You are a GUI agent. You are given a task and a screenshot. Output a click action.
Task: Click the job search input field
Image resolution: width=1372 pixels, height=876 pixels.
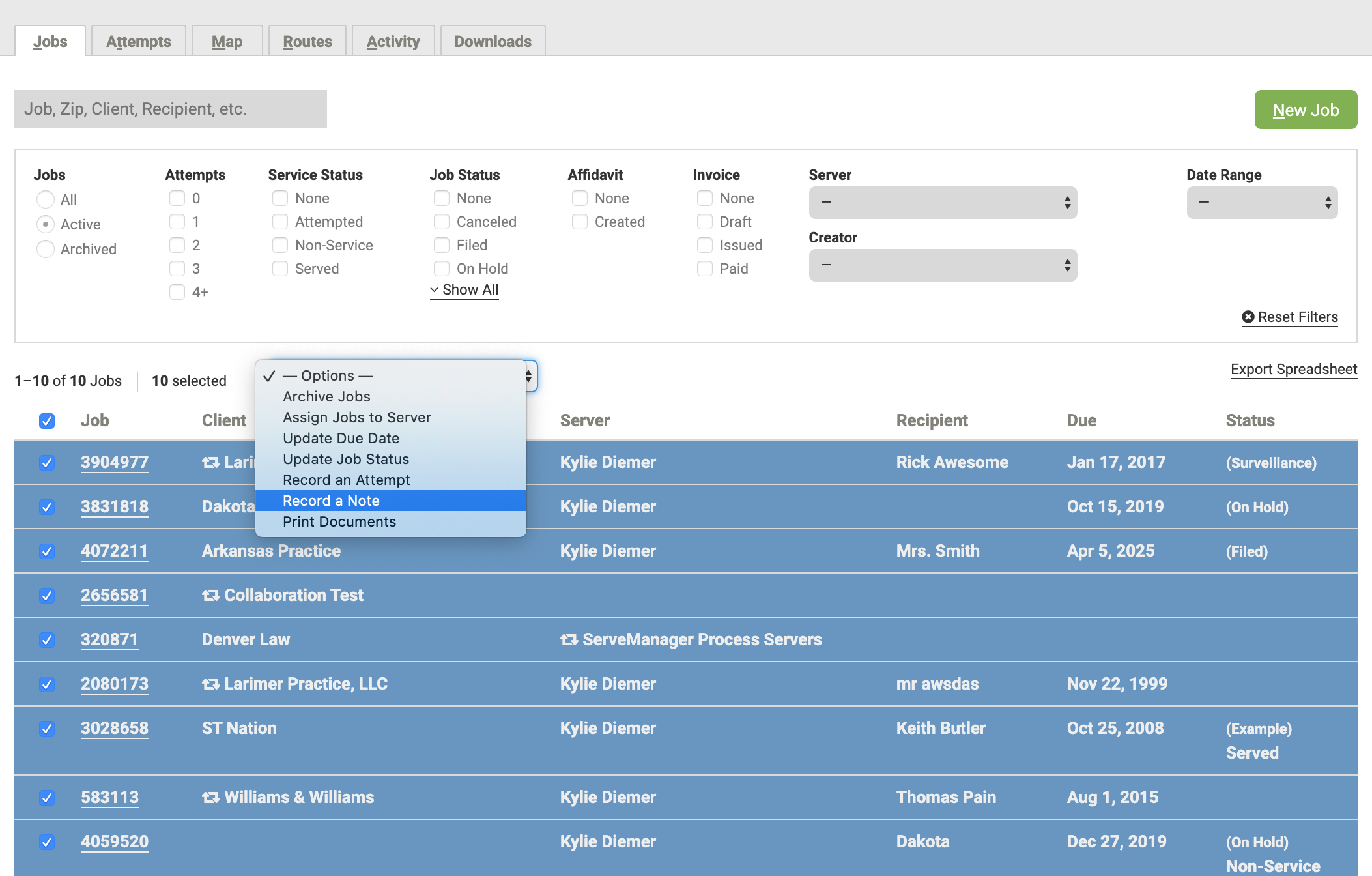(x=171, y=109)
